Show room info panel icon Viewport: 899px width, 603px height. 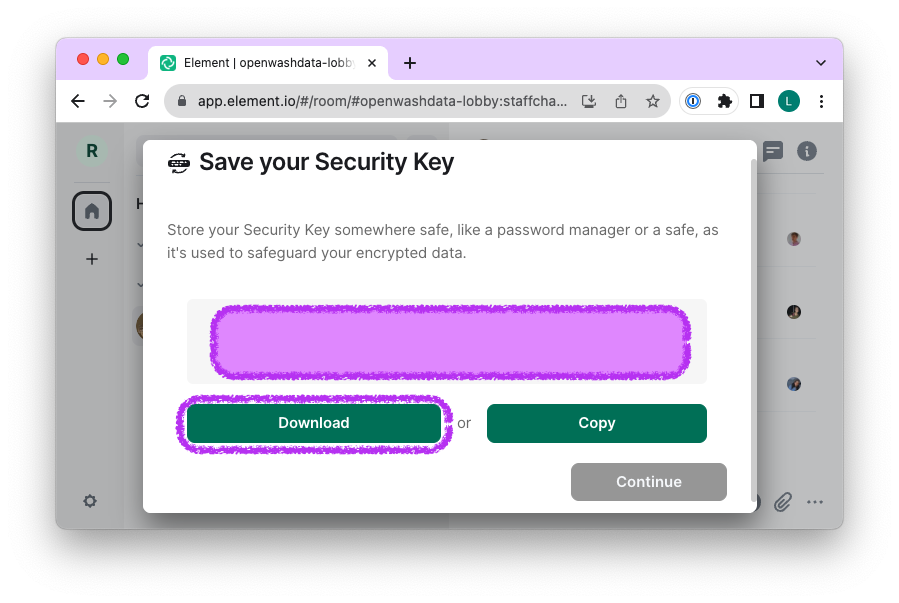click(x=806, y=151)
